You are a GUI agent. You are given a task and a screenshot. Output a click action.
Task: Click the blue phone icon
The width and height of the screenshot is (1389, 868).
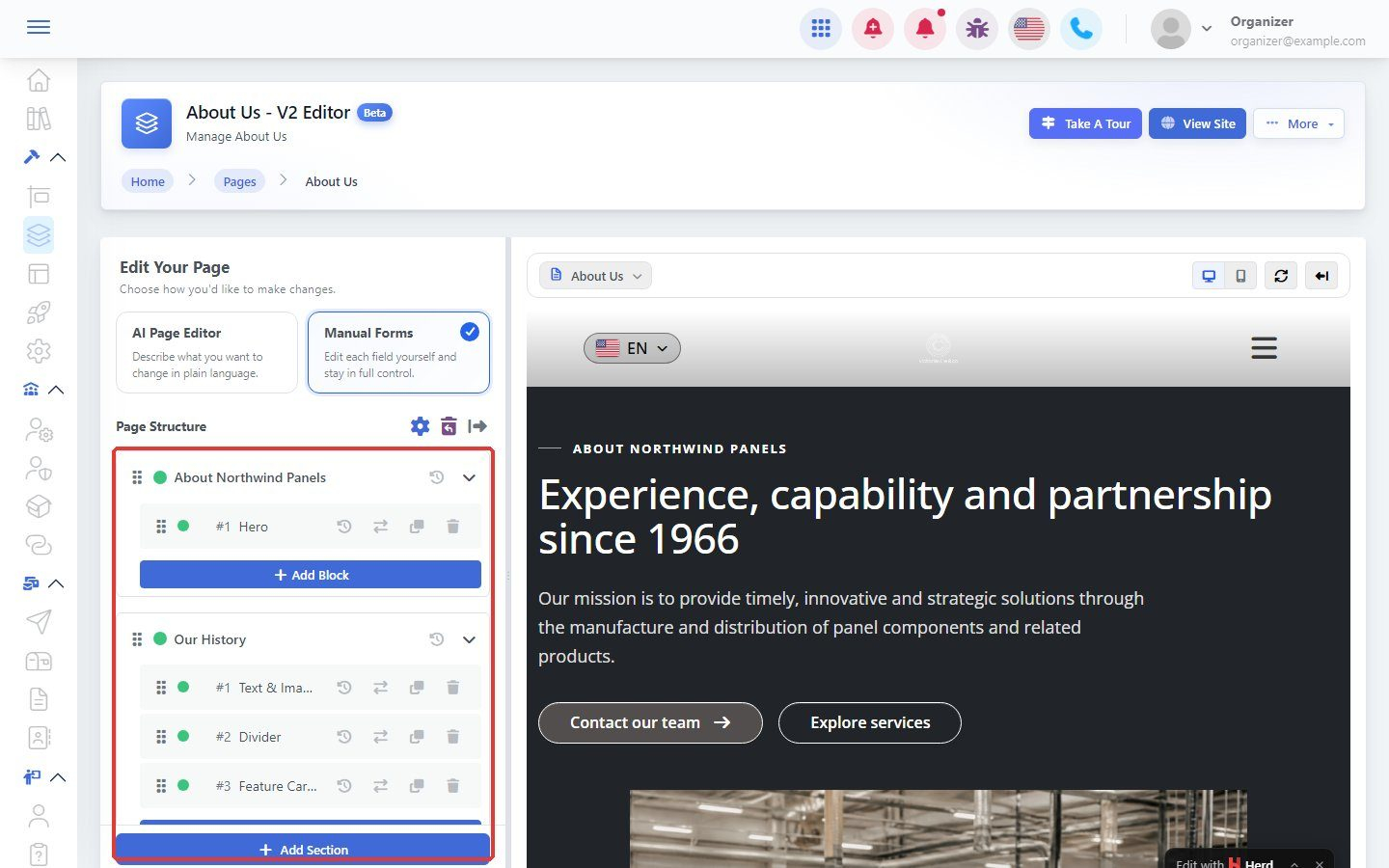point(1081,29)
